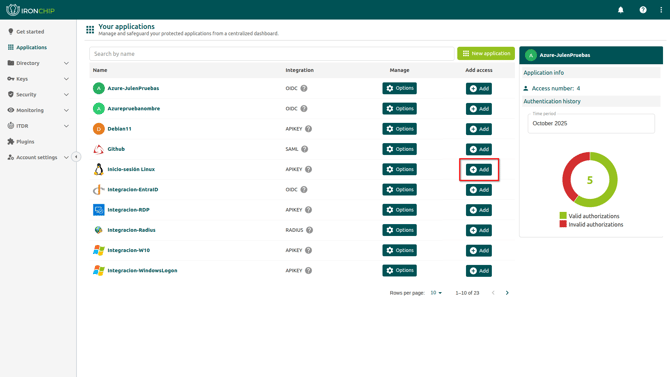Add access for Inicio-sesión Linux

tap(479, 170)
